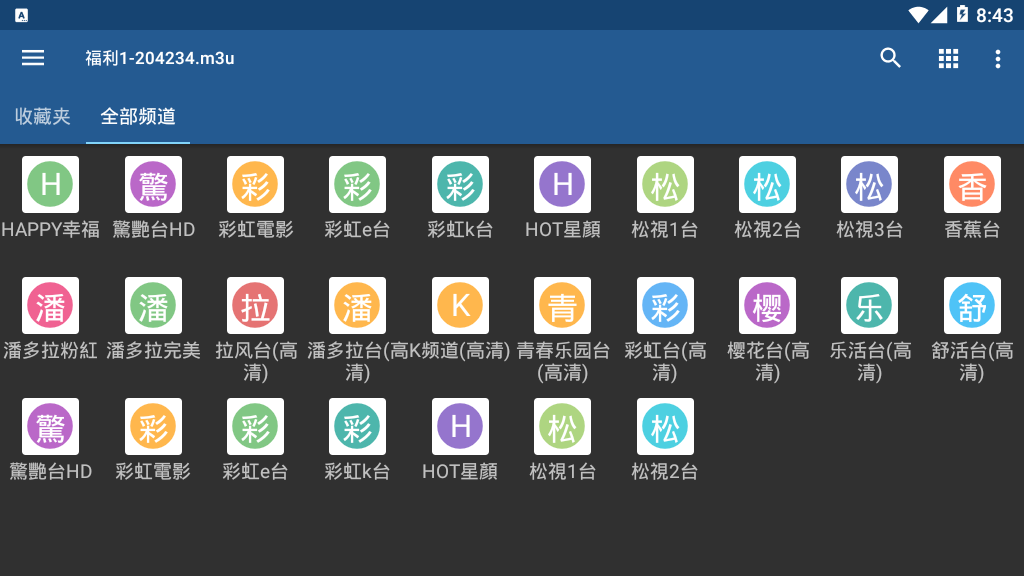
Task: Tap the search magnifier icon
Action: (x=890, y=58)
